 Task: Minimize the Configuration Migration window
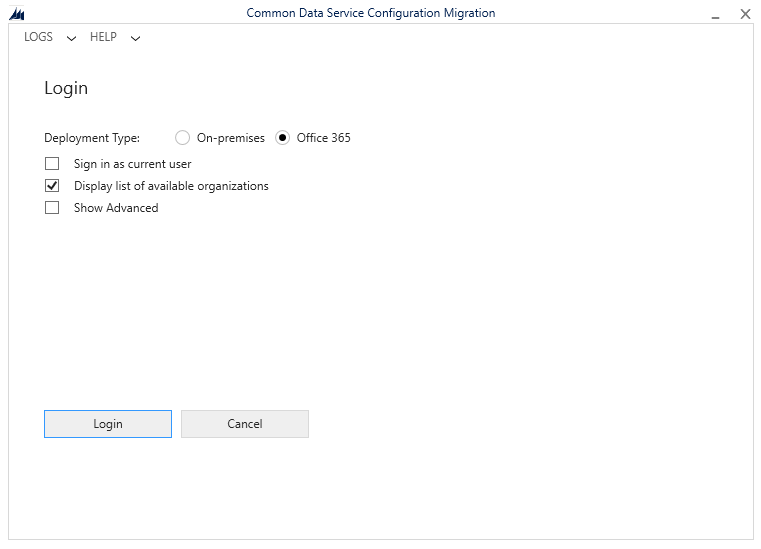coord(715,15)
